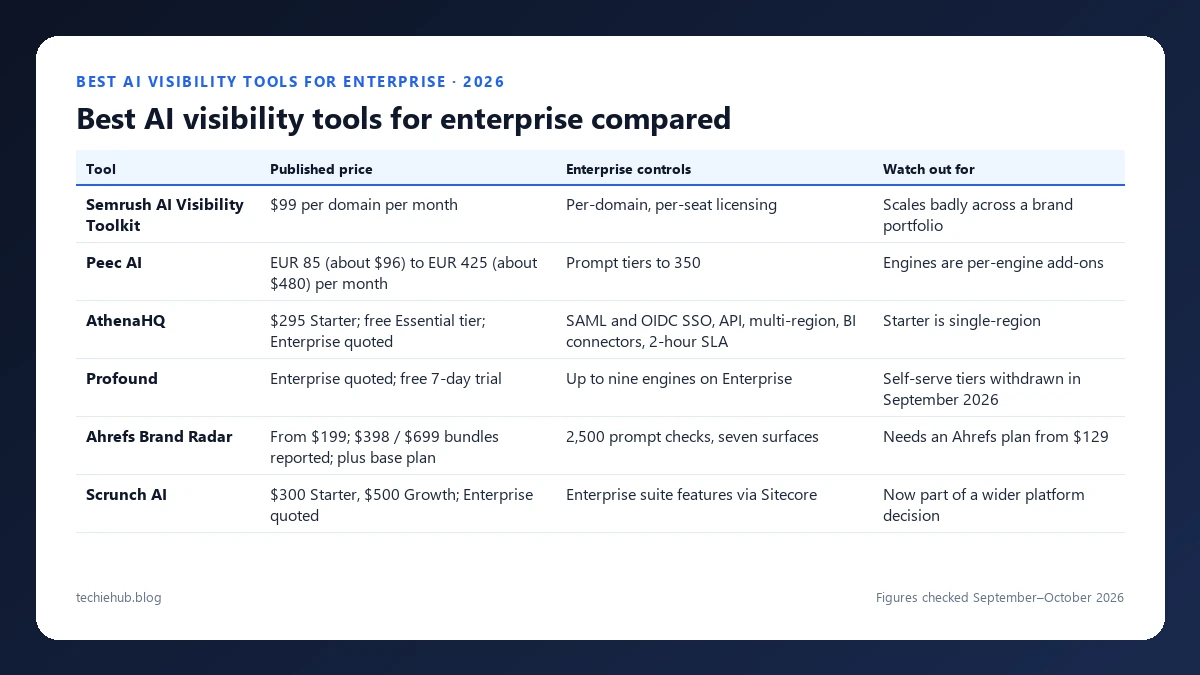The width and height of the screenshot is (1200, 675).
Task: Select the 'Scrunch AI' tool name
Action: click(x=126, y=495)
